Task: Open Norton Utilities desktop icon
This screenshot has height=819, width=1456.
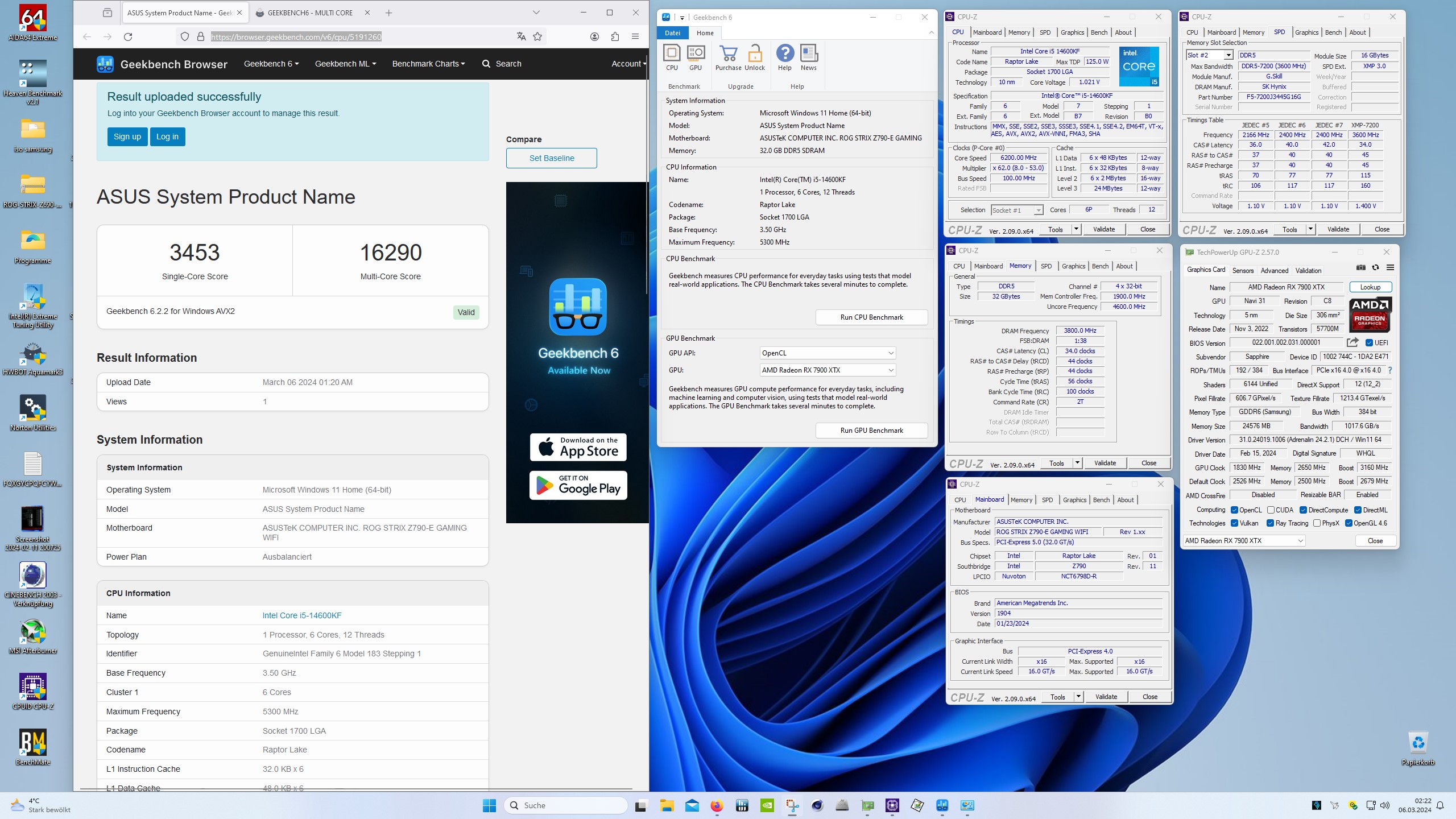Action: [x=33, y=412]
